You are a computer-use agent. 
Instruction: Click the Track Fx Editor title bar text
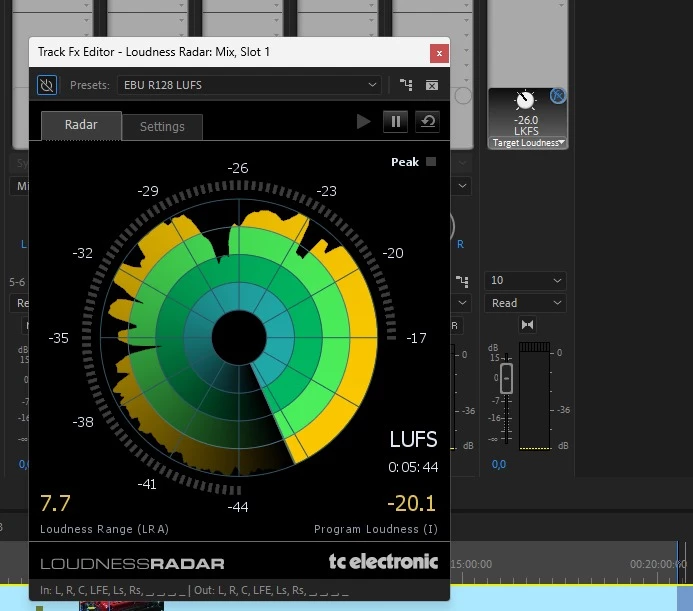pyautogui.click(x=154, y=52)
